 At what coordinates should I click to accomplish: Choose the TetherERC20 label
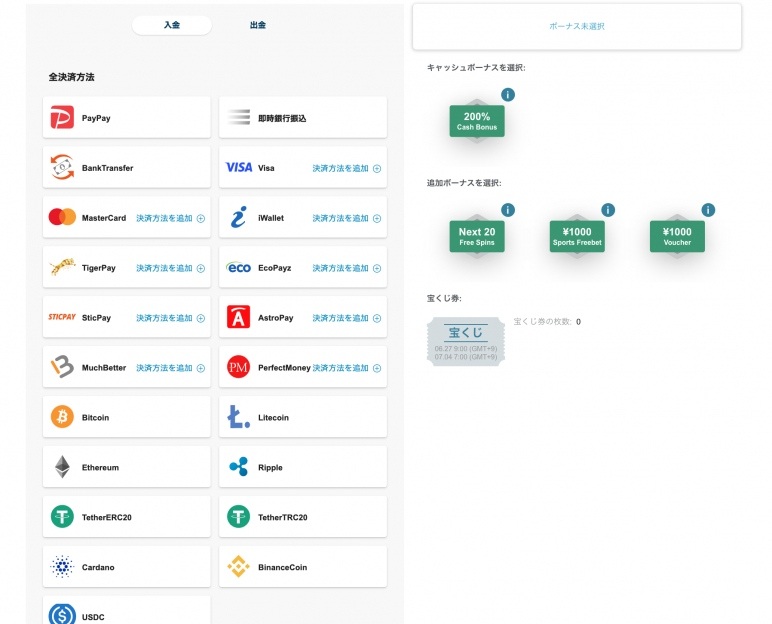click(x=106, y=517)
